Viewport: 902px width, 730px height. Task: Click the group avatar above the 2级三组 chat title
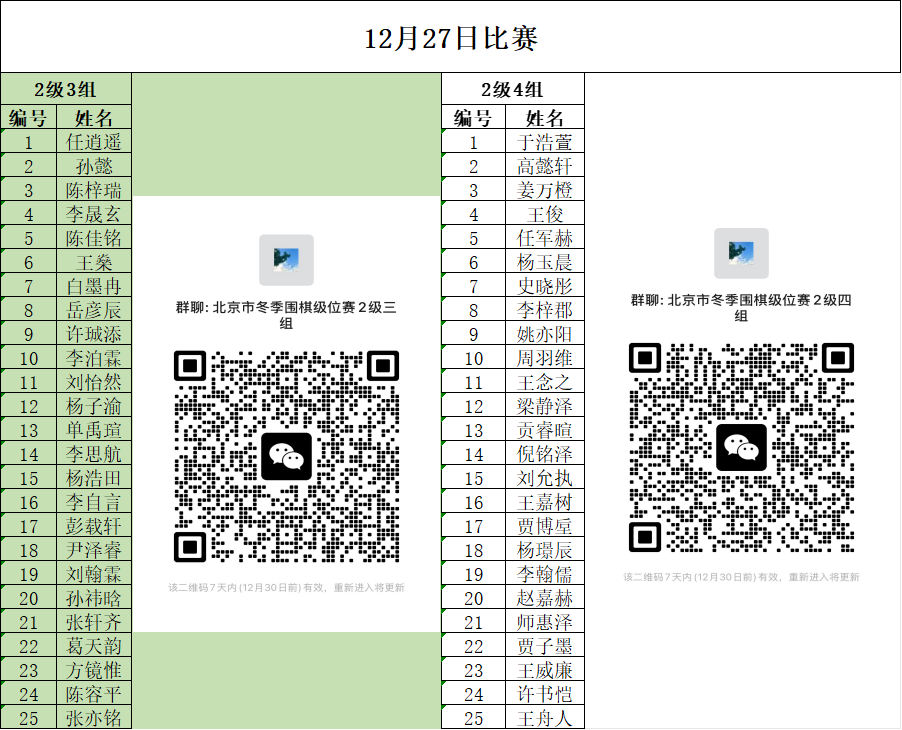286,260
